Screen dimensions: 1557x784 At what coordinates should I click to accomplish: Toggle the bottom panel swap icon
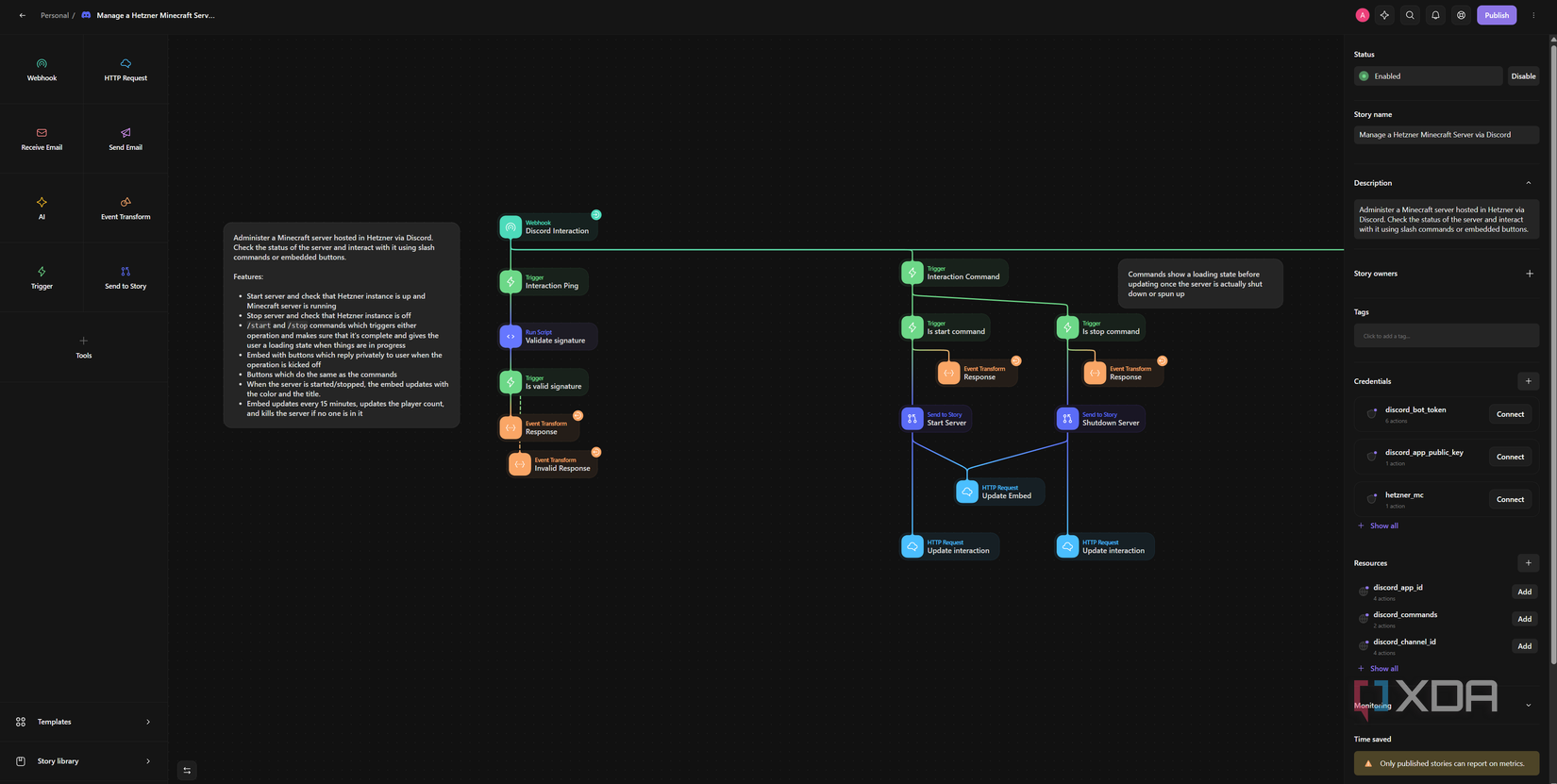(187, 771)
